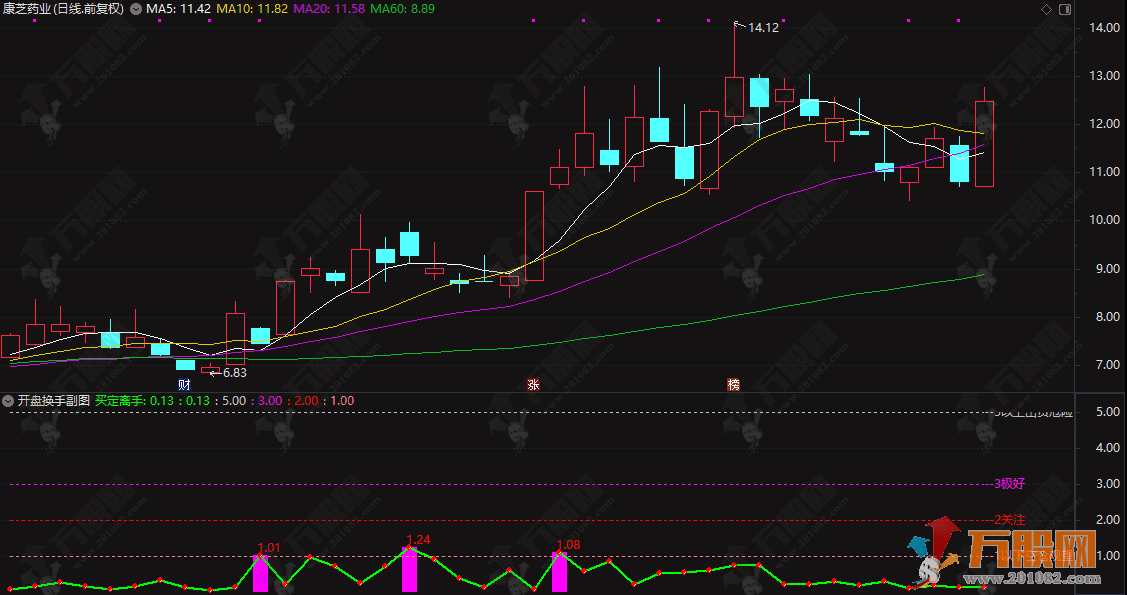Click the magenta bar labeled 1.01
1127x595 pixels.
(x=261, y=574)
